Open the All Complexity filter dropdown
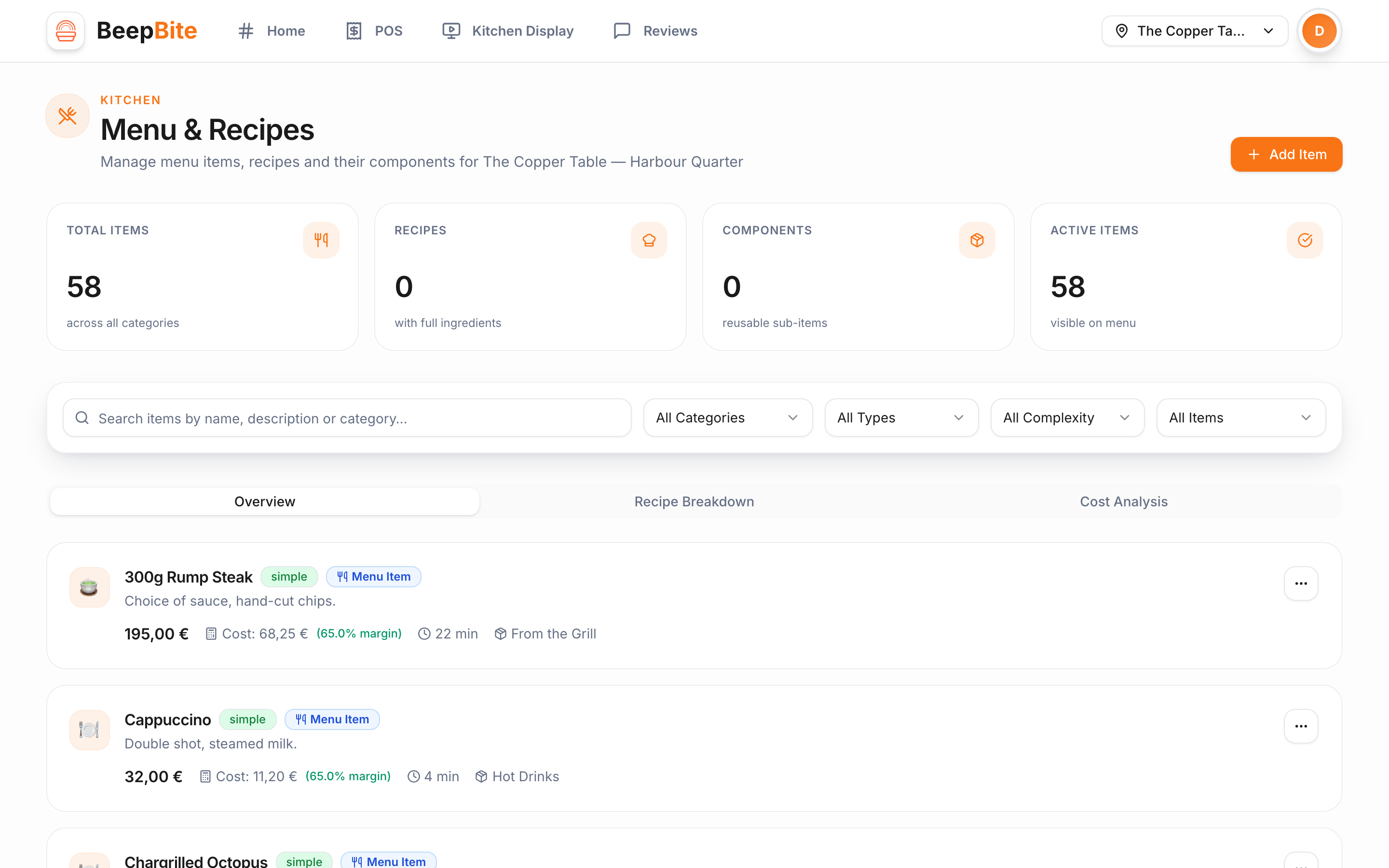This screenshot has height=868, width=1389. click(x=1067, y=418)
